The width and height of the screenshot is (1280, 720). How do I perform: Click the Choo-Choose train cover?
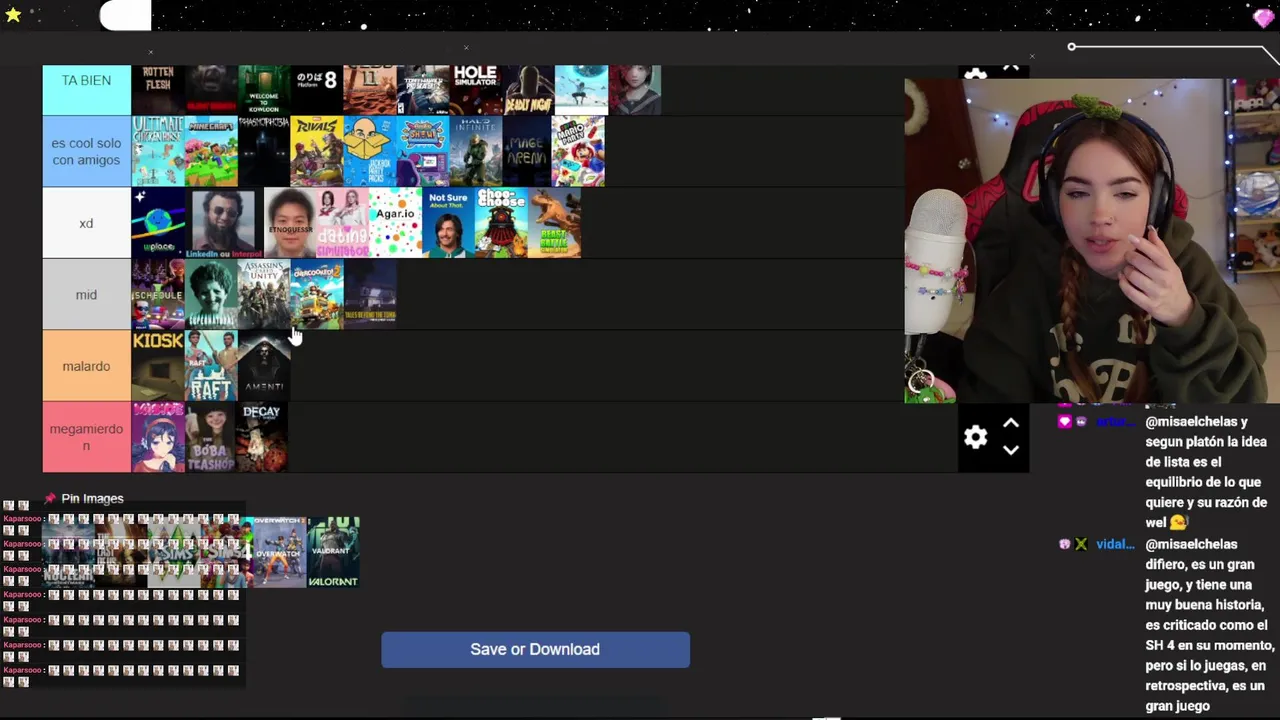[x=502, y=223]
